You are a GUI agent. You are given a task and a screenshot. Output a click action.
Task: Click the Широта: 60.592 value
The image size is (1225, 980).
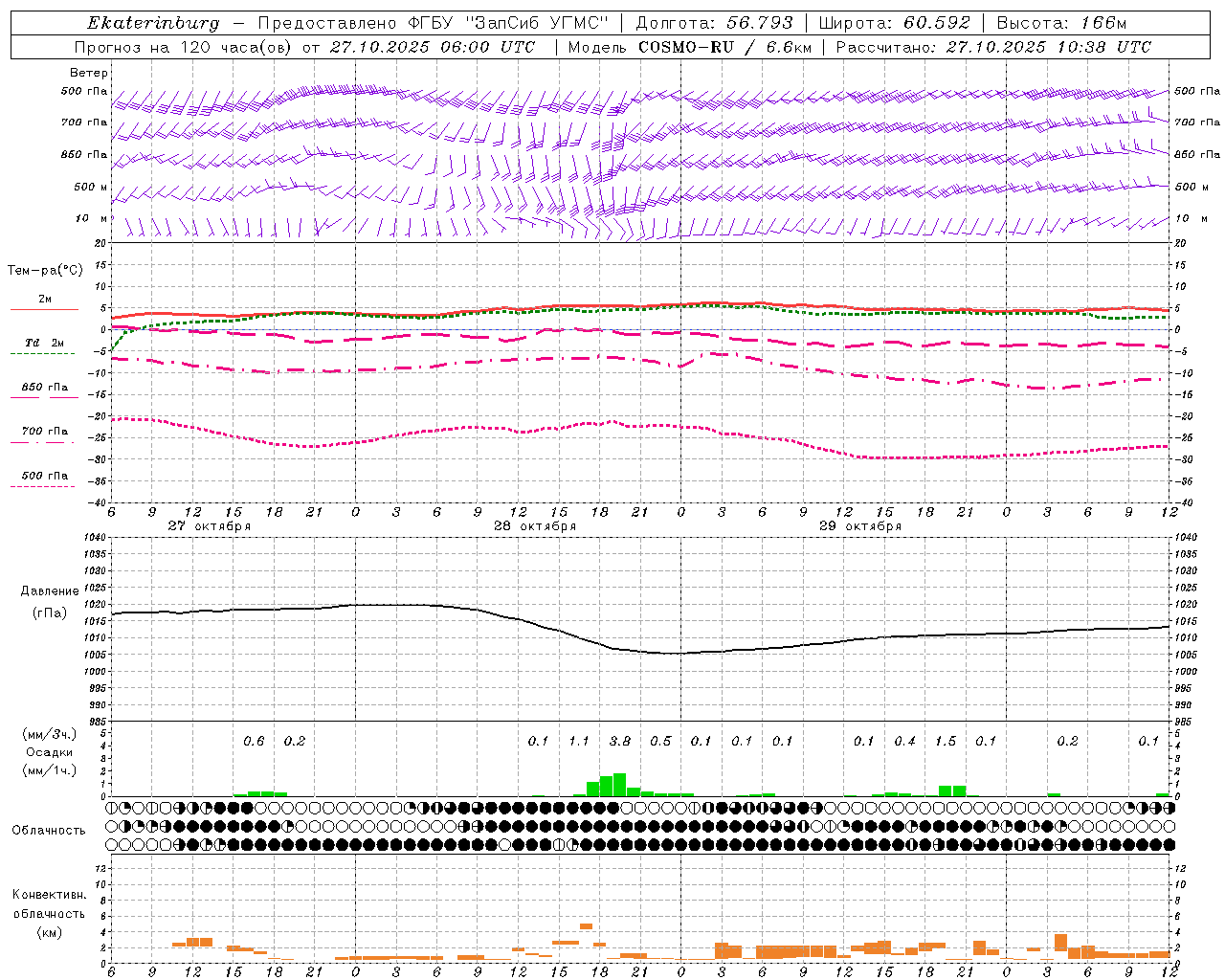(895, 23)
